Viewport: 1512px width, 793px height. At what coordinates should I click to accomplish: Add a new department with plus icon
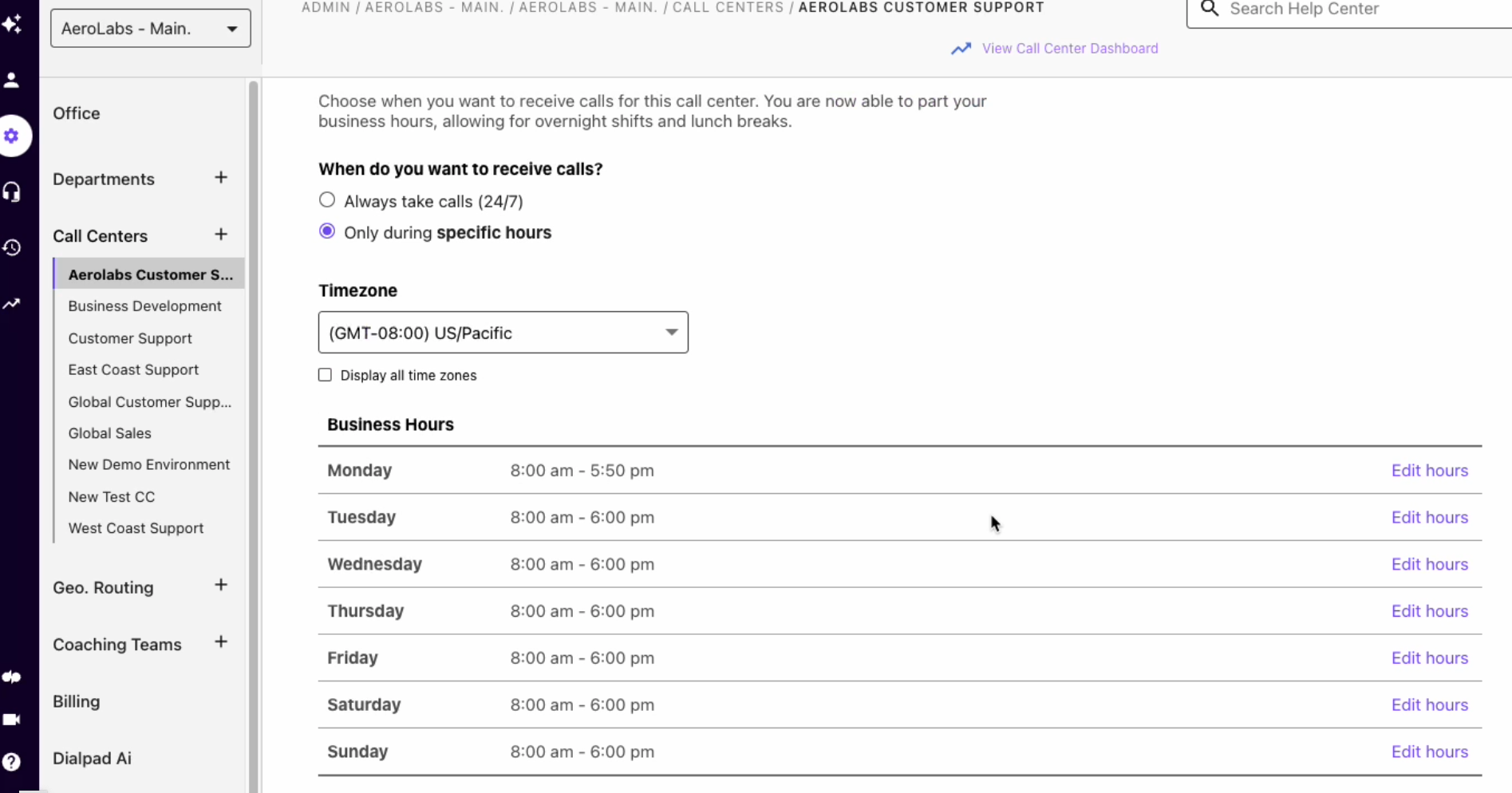click(x=221, y=177)
